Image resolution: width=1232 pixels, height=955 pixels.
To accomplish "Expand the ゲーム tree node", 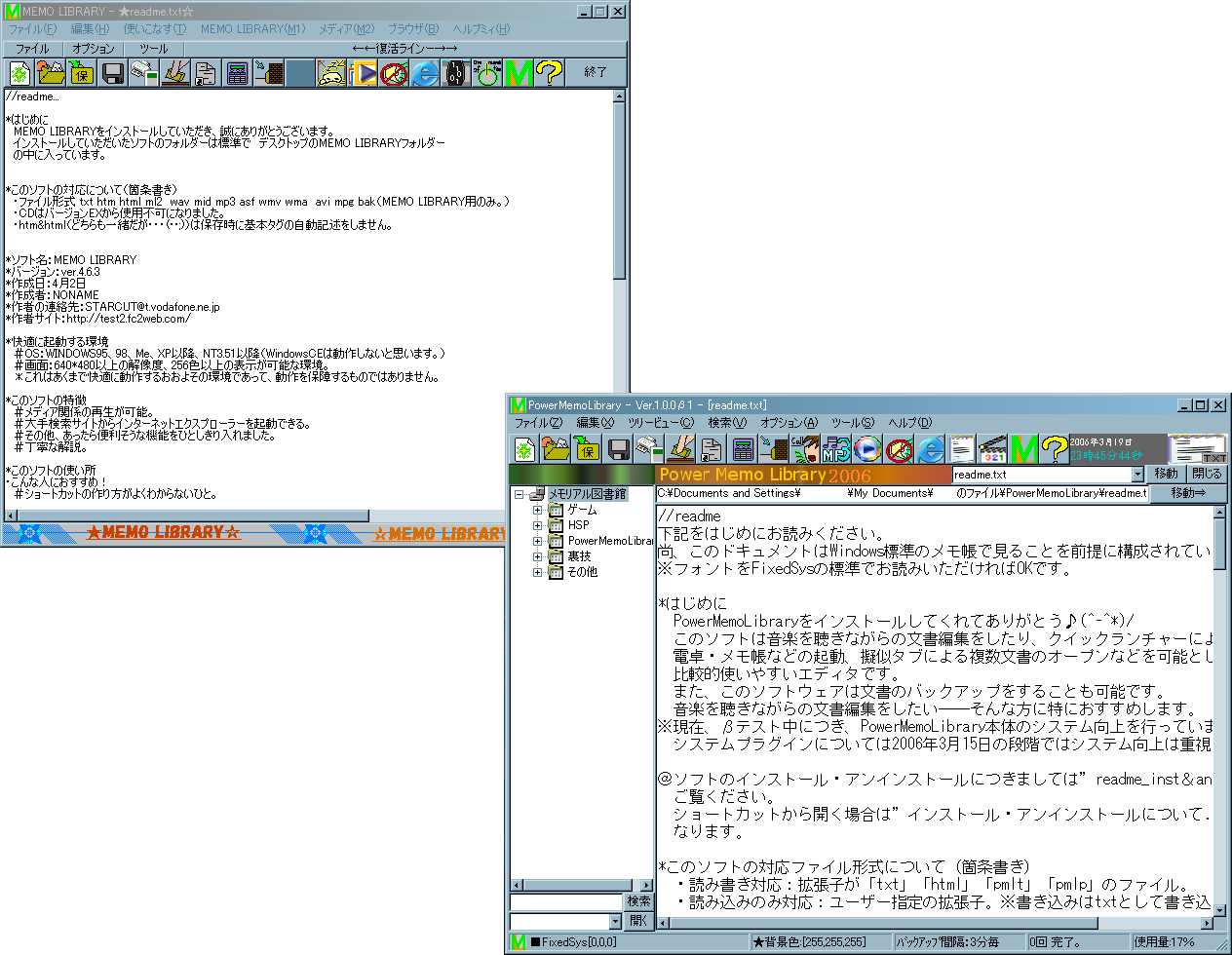I will pos(537,510).
